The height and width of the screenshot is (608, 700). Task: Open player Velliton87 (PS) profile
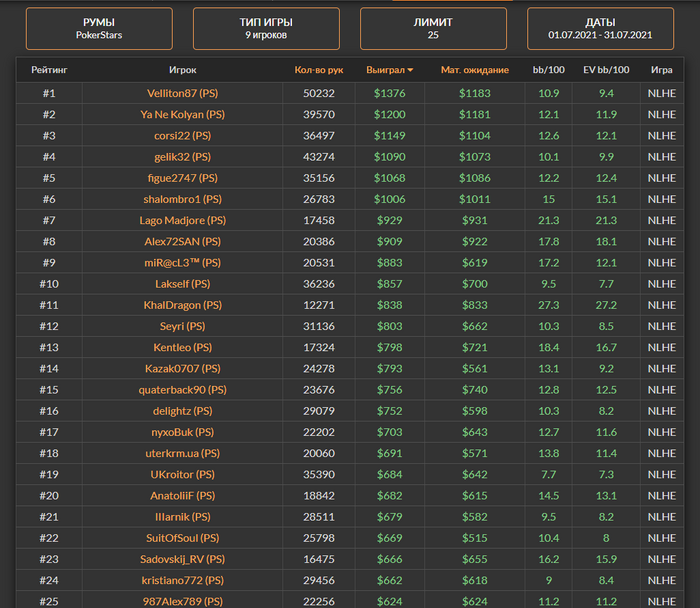[183, 93]
